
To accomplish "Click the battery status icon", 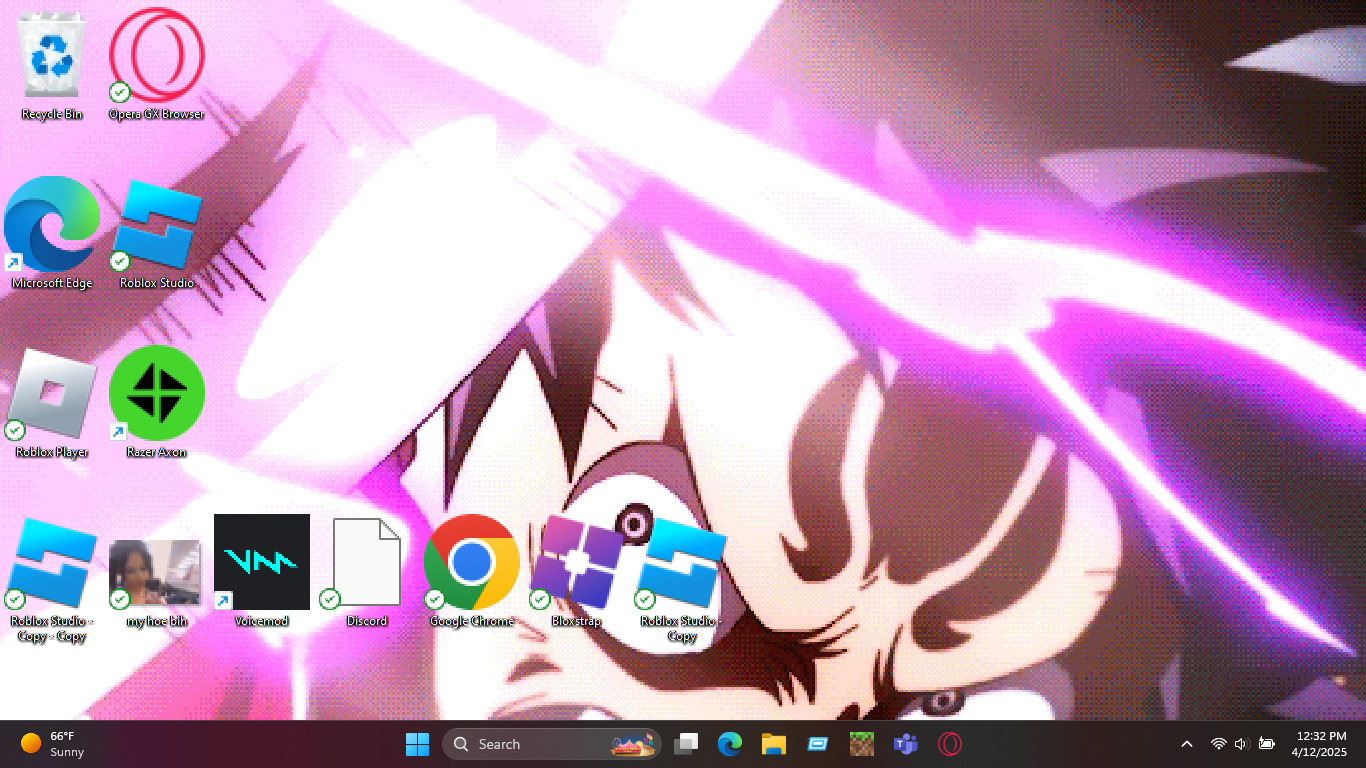I will tap(1266, 744).
